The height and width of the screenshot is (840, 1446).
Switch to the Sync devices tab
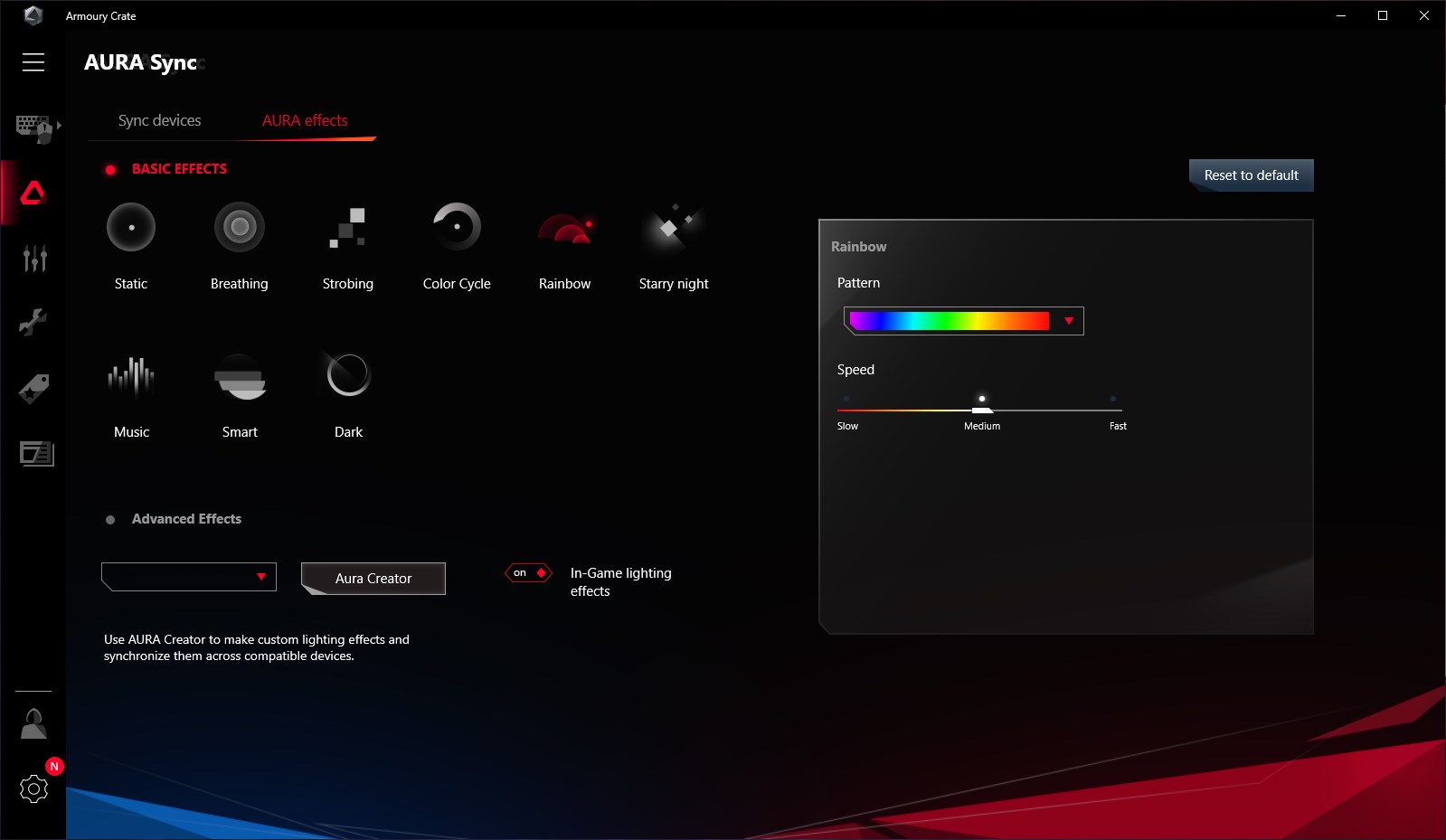(x=160, y=120)
